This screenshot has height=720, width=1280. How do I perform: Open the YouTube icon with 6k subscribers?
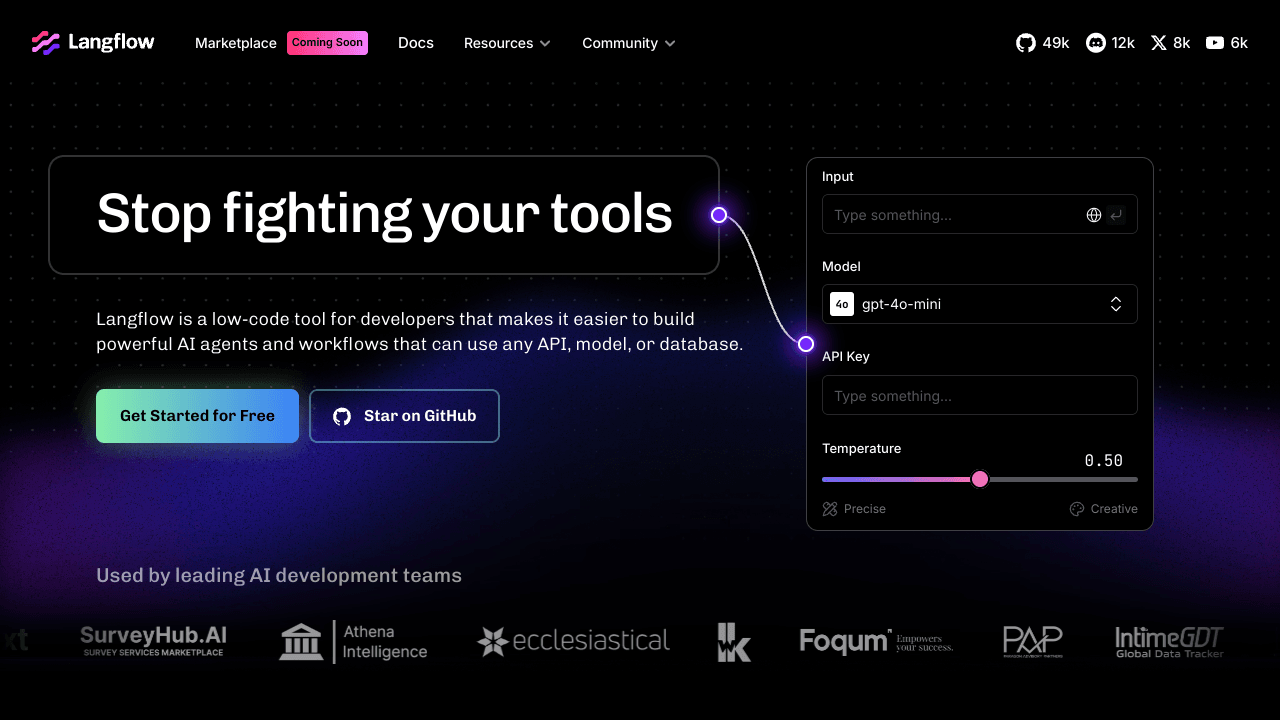click(x=1215, y=43)
